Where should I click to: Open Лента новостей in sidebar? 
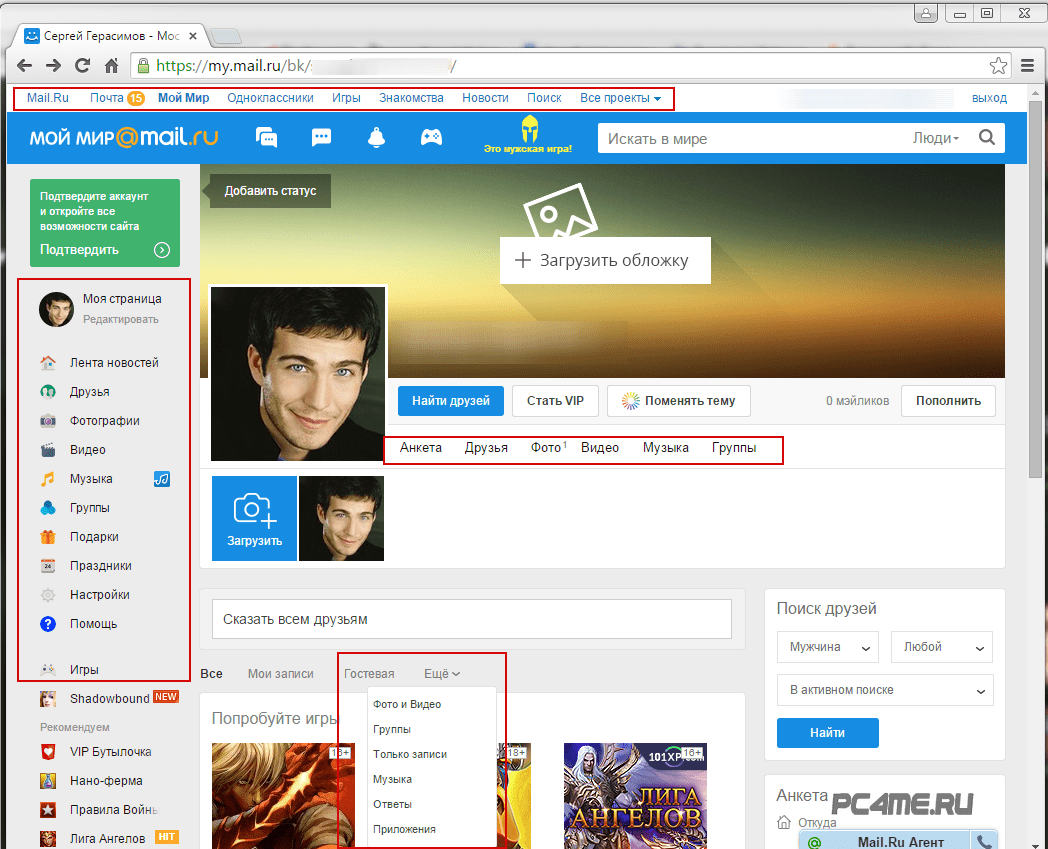[x=114, y=363]
